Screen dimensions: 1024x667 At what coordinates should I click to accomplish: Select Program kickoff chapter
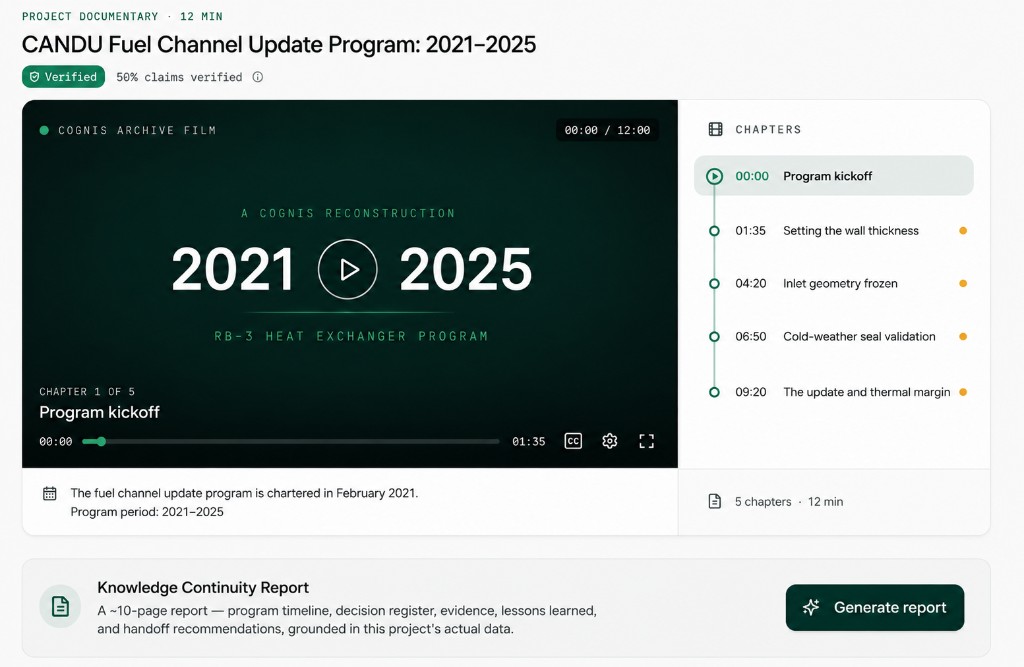[833, 176]
